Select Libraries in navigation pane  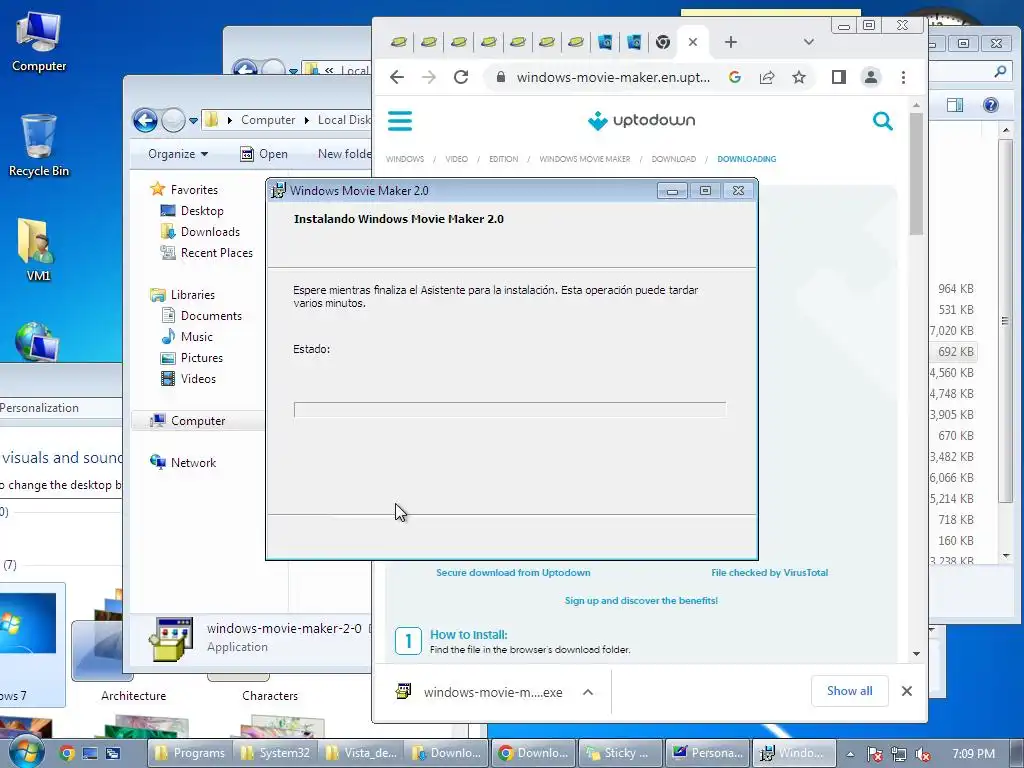183,295
